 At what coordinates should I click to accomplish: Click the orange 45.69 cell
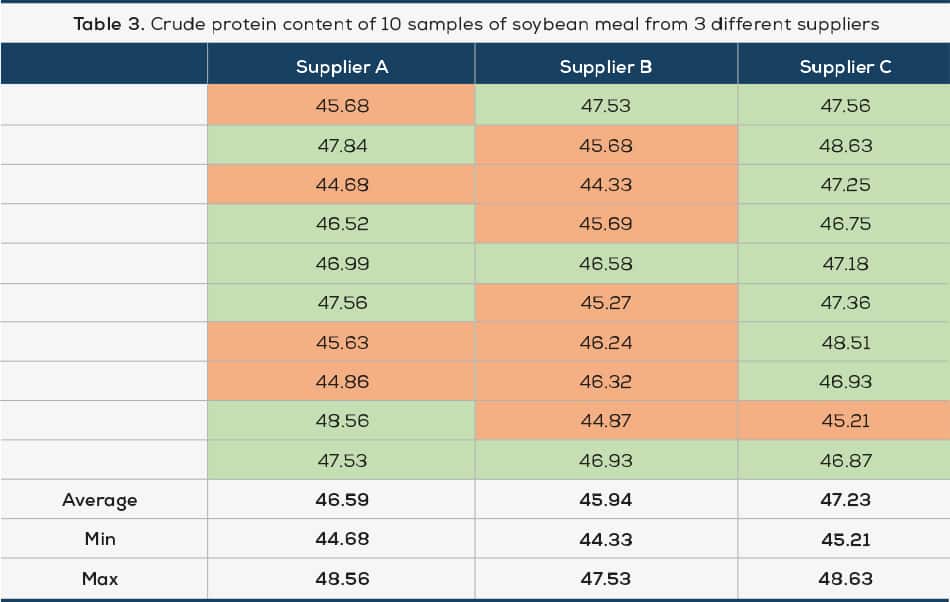click(606, 224)
